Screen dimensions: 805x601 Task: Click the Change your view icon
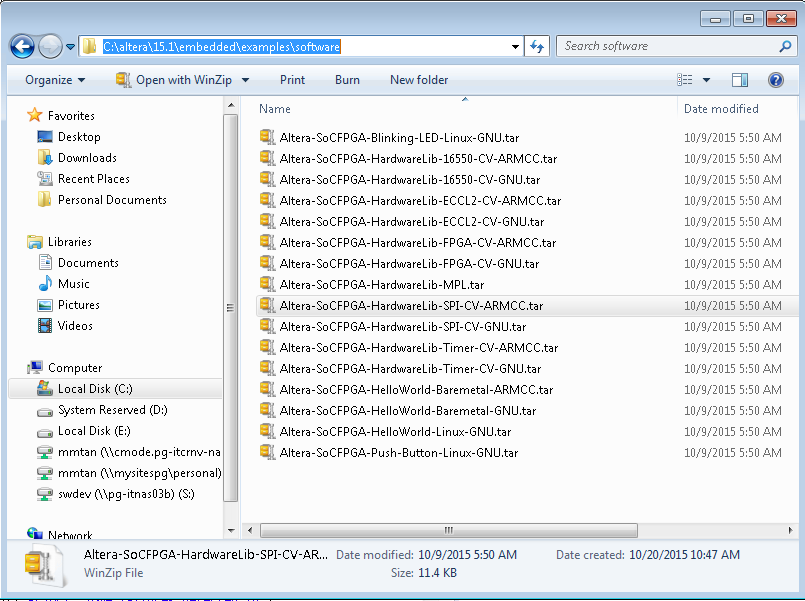[x=684, y=80]
